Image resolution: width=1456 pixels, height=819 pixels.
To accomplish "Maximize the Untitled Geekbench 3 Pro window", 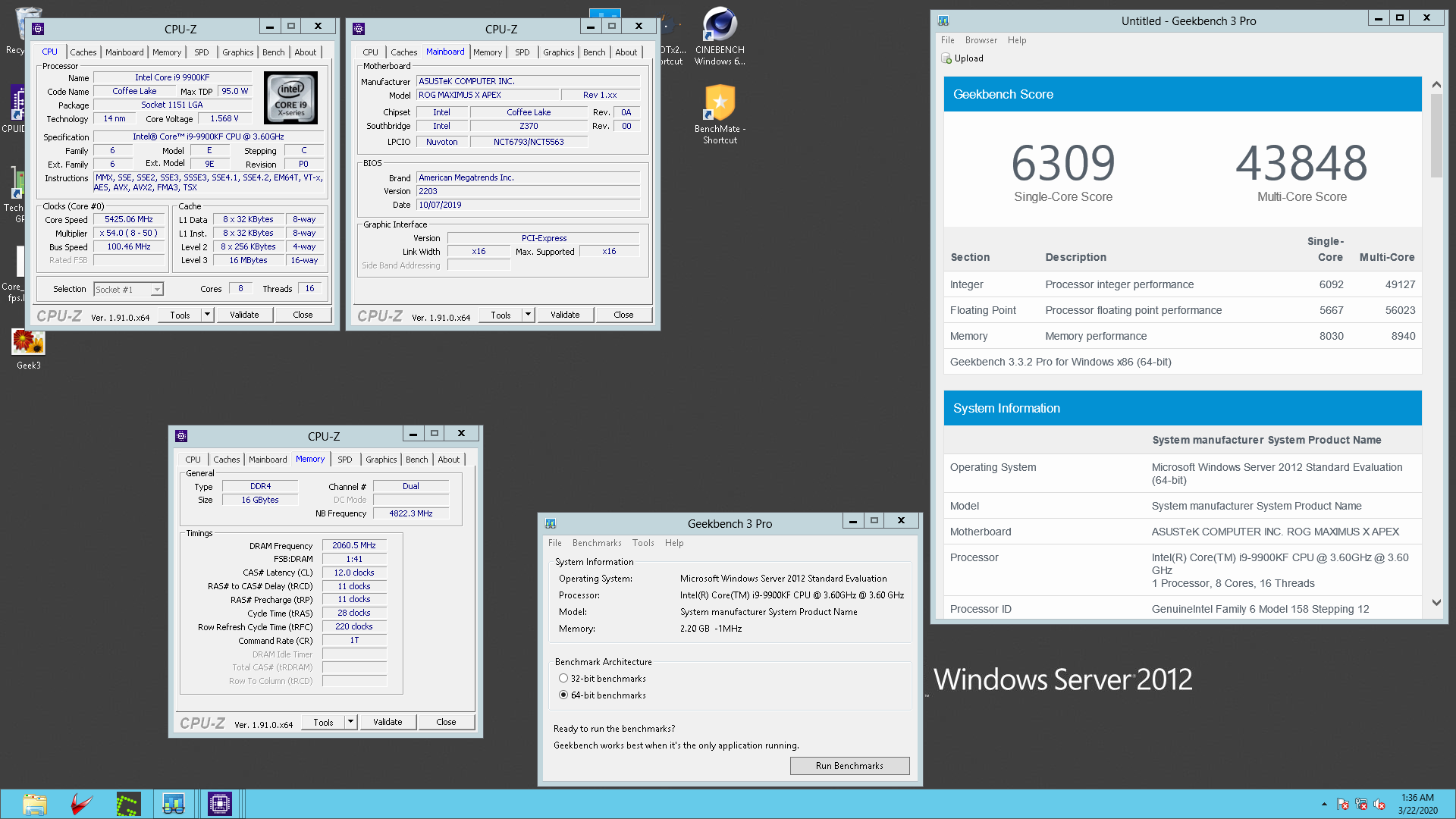I will coord(1400,18).
